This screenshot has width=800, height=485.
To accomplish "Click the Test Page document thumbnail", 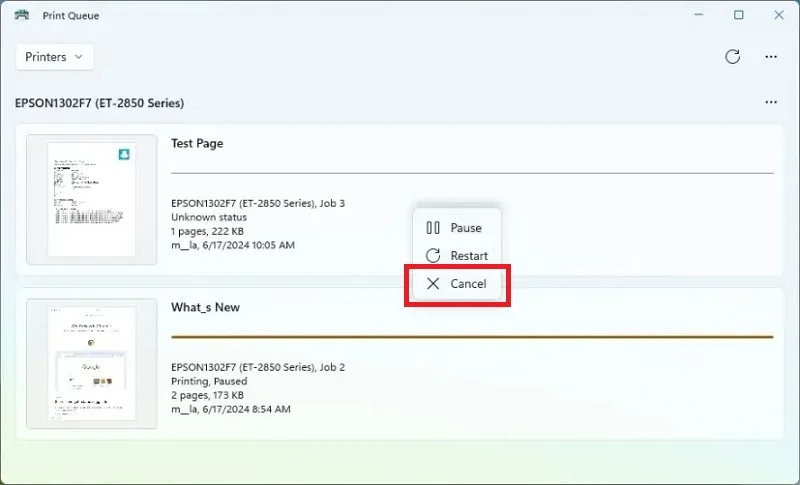I will pyautogui.click(x=92, y=199).
